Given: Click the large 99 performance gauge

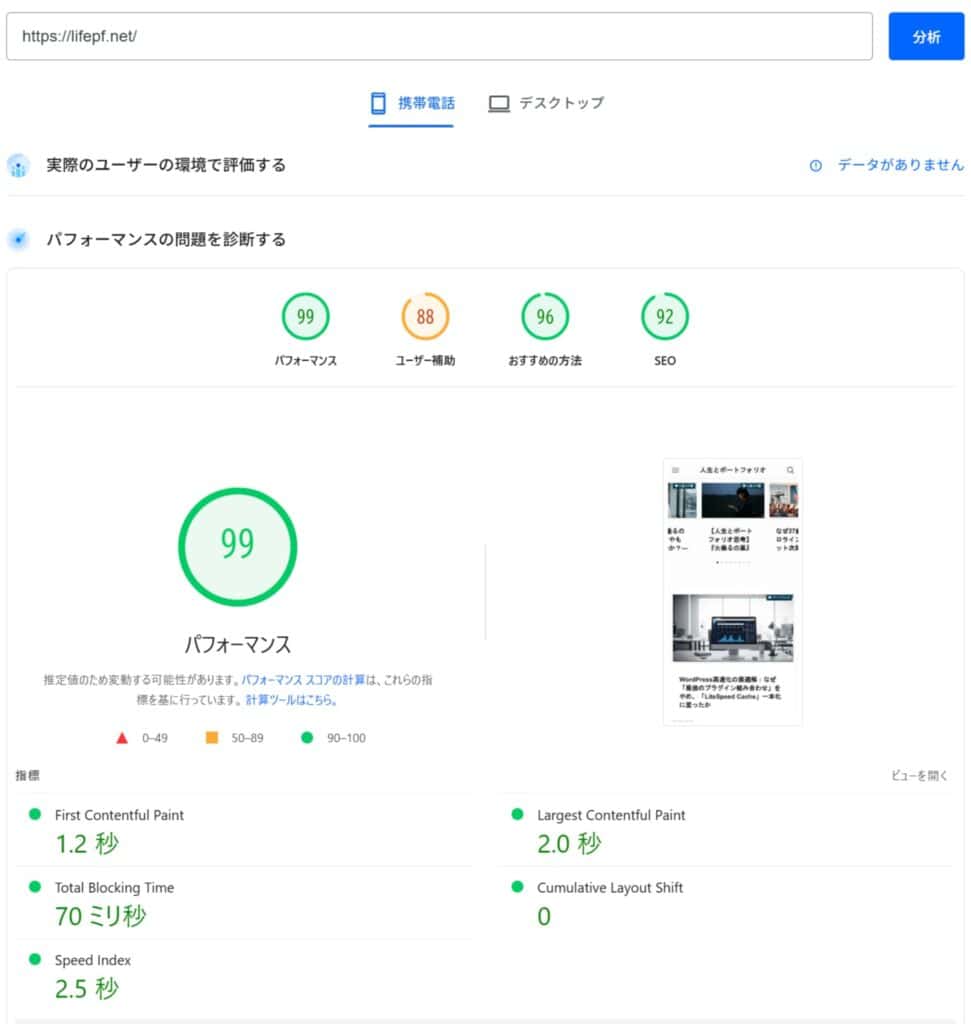Looking at the screenshot, I should [237, 546].
